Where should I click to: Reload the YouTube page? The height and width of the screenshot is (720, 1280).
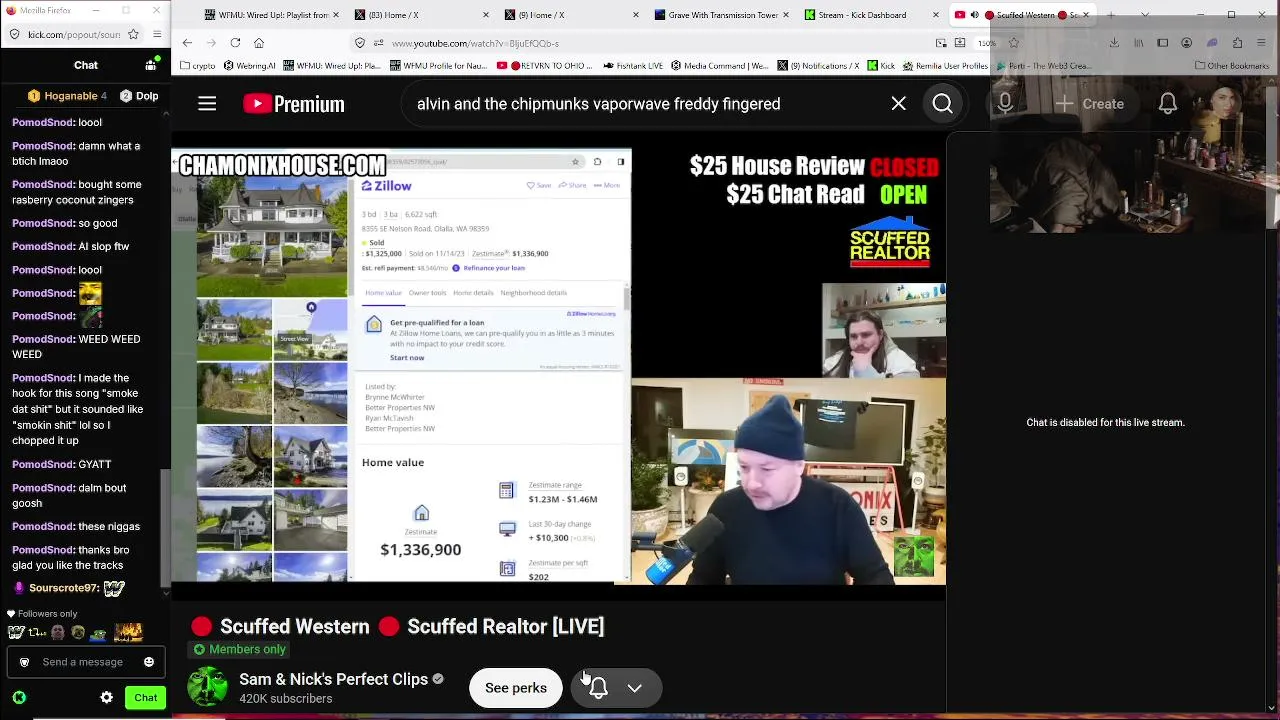pos(235,43)
